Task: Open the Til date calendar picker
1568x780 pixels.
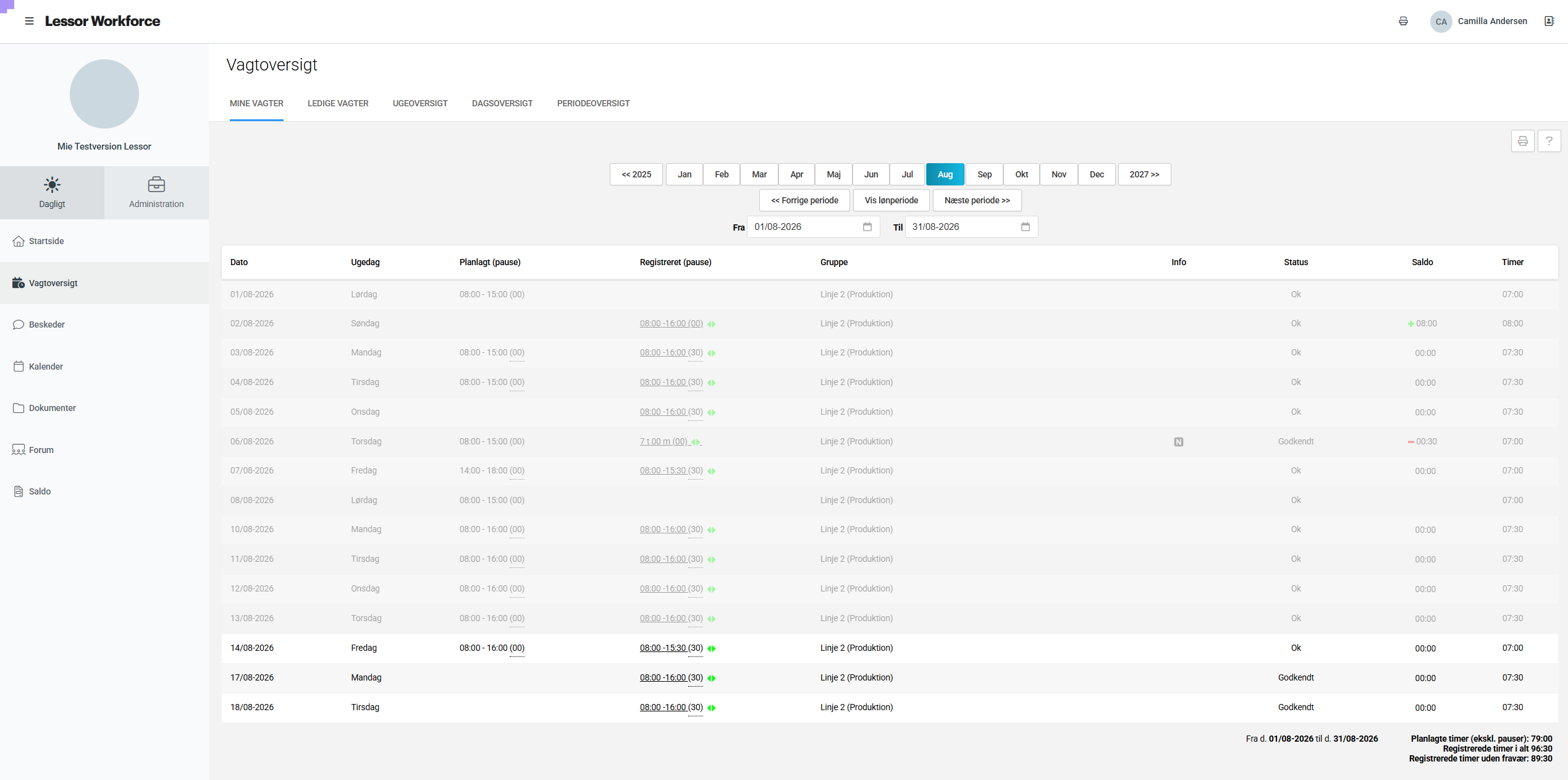Action: pyautogui.click(x=1025, y=227)
